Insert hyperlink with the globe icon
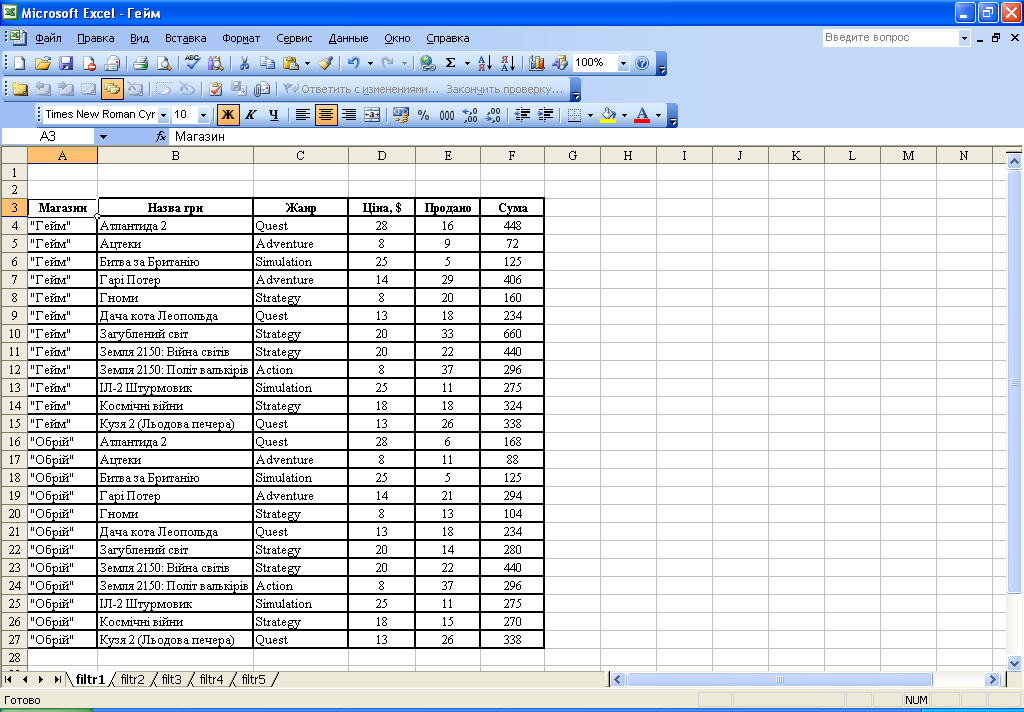The image size is (1024, 712). 428,63
